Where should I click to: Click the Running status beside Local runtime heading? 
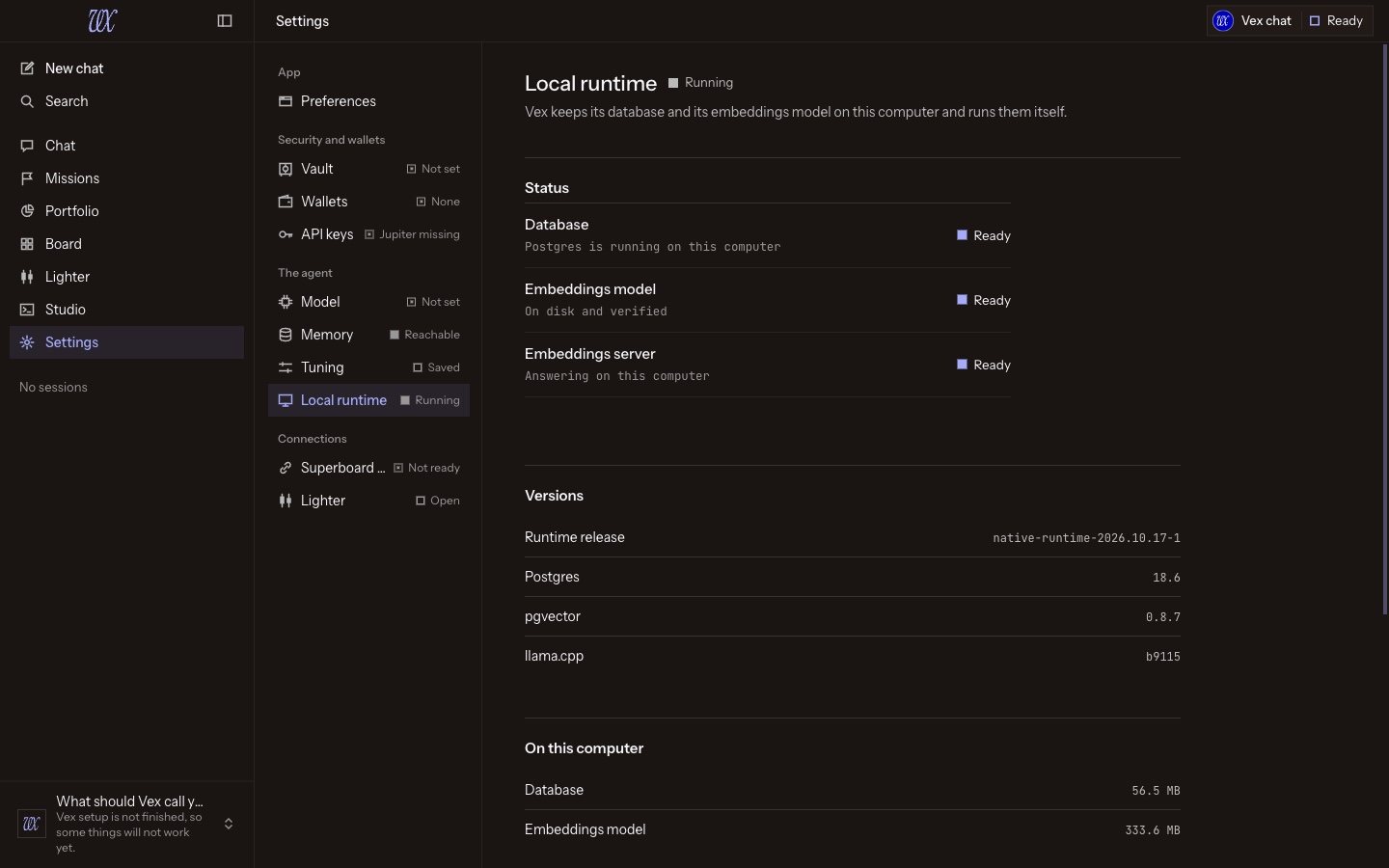[x=700, y=83]
